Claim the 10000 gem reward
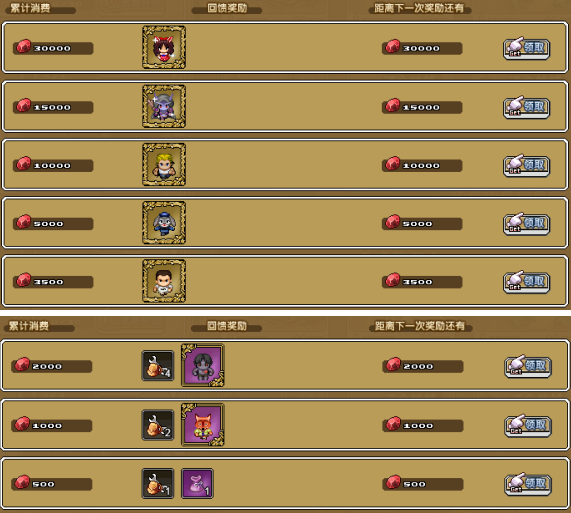The image size is (571, 513). pos(527,166)
